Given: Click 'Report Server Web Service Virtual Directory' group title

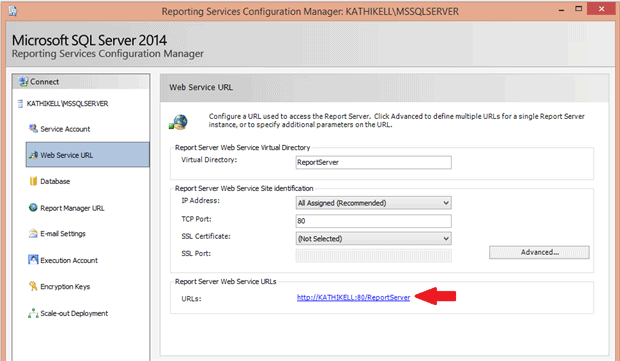Looking at the screenshot, I should tap(242, 147).
